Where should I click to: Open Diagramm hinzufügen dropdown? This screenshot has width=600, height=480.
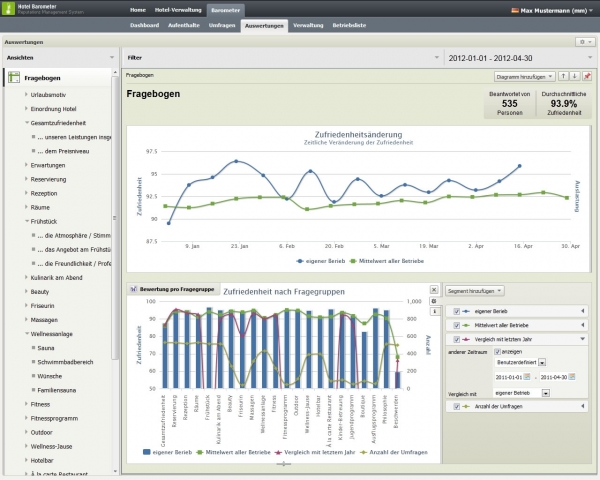click(524, 77)
